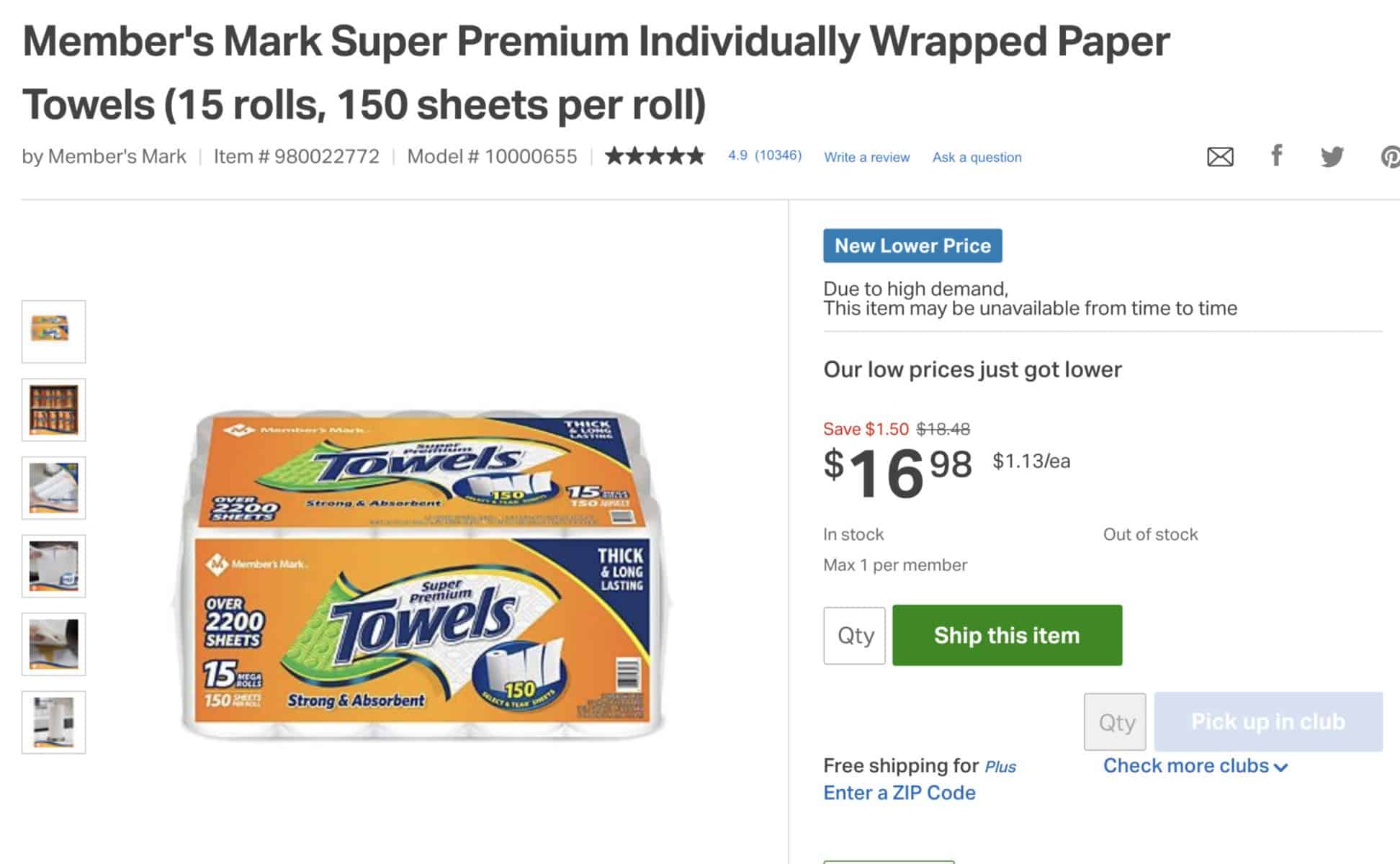1400x864 pixels.
Task: Click Enter a ZIP Code link
Action: [899, 793]
